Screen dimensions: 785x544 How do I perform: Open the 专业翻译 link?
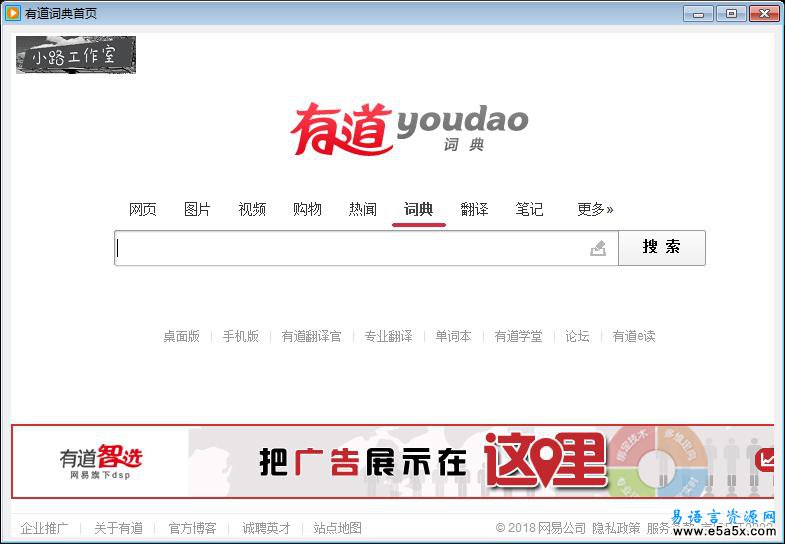coord(388,336)
